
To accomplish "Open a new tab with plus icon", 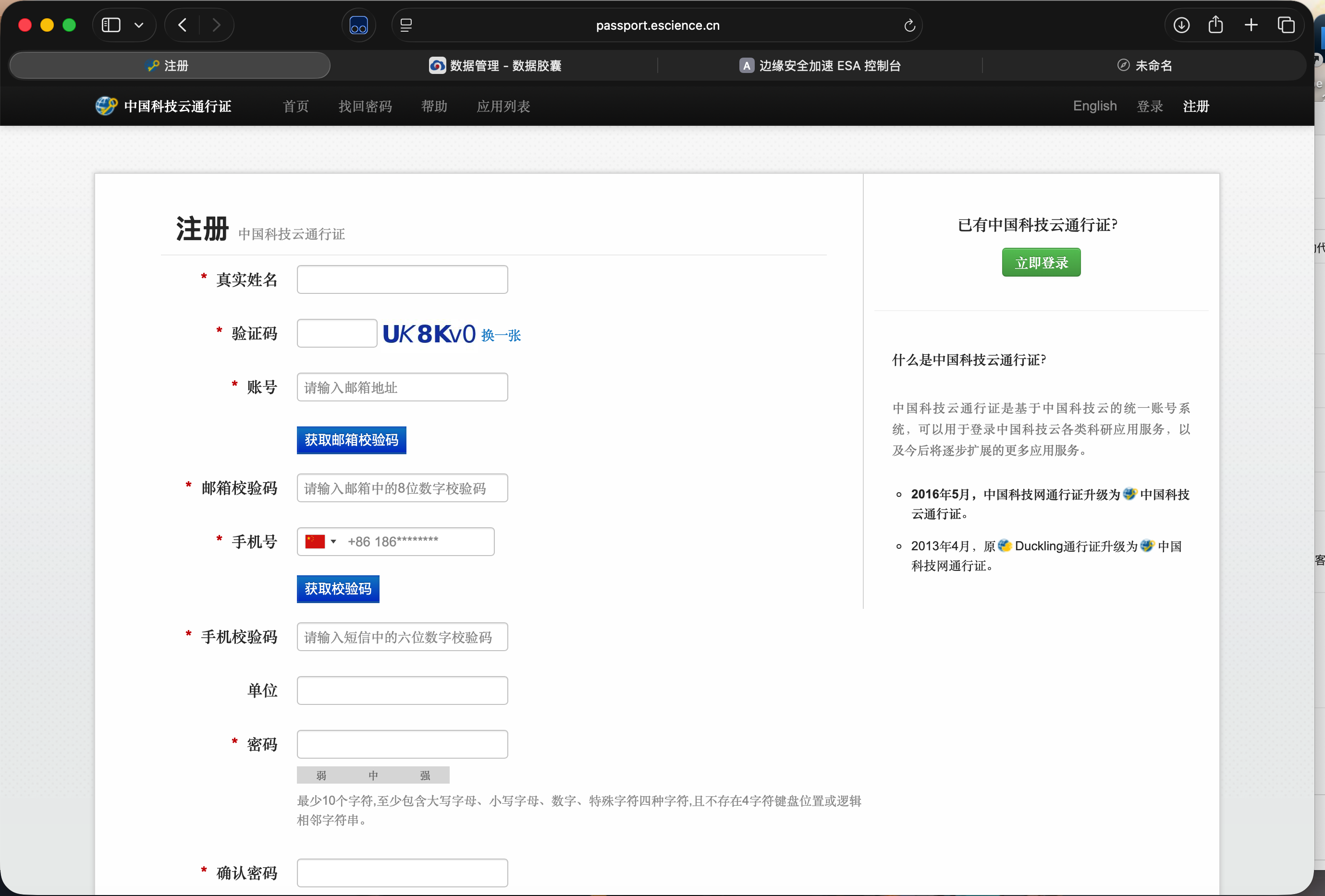I will 1251,25.
